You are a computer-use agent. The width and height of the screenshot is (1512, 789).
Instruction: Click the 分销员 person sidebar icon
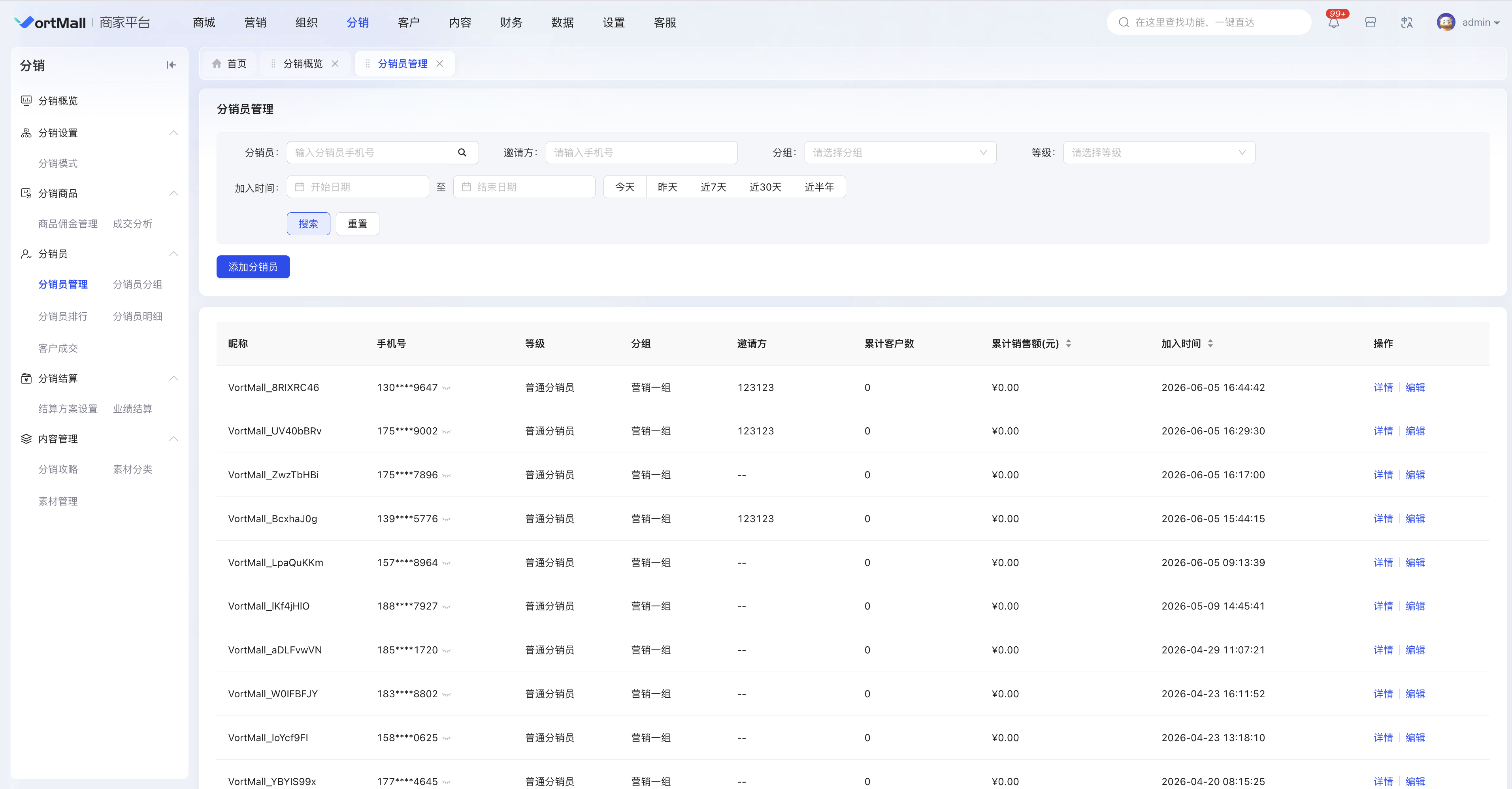click(x=26, y=254)
